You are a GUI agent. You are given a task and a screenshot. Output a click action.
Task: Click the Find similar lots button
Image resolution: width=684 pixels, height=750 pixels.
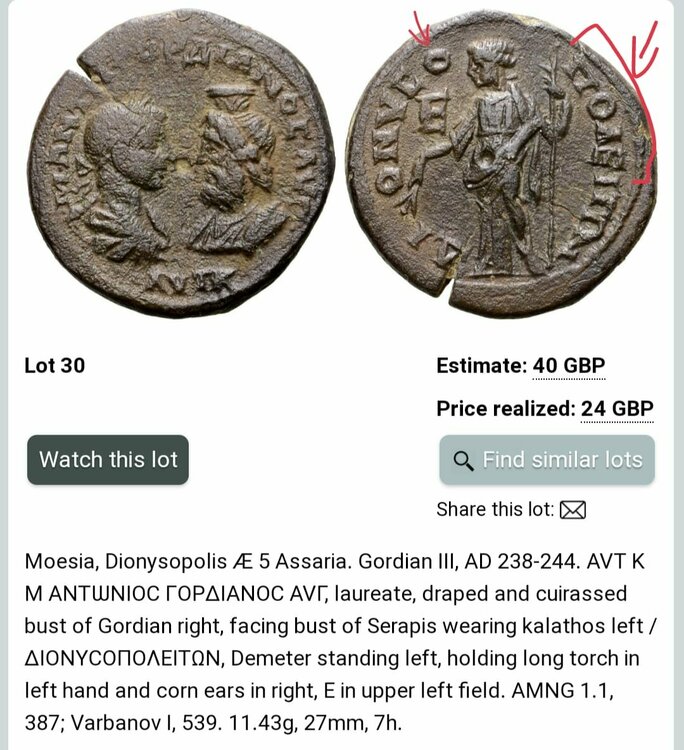point(547,460)
